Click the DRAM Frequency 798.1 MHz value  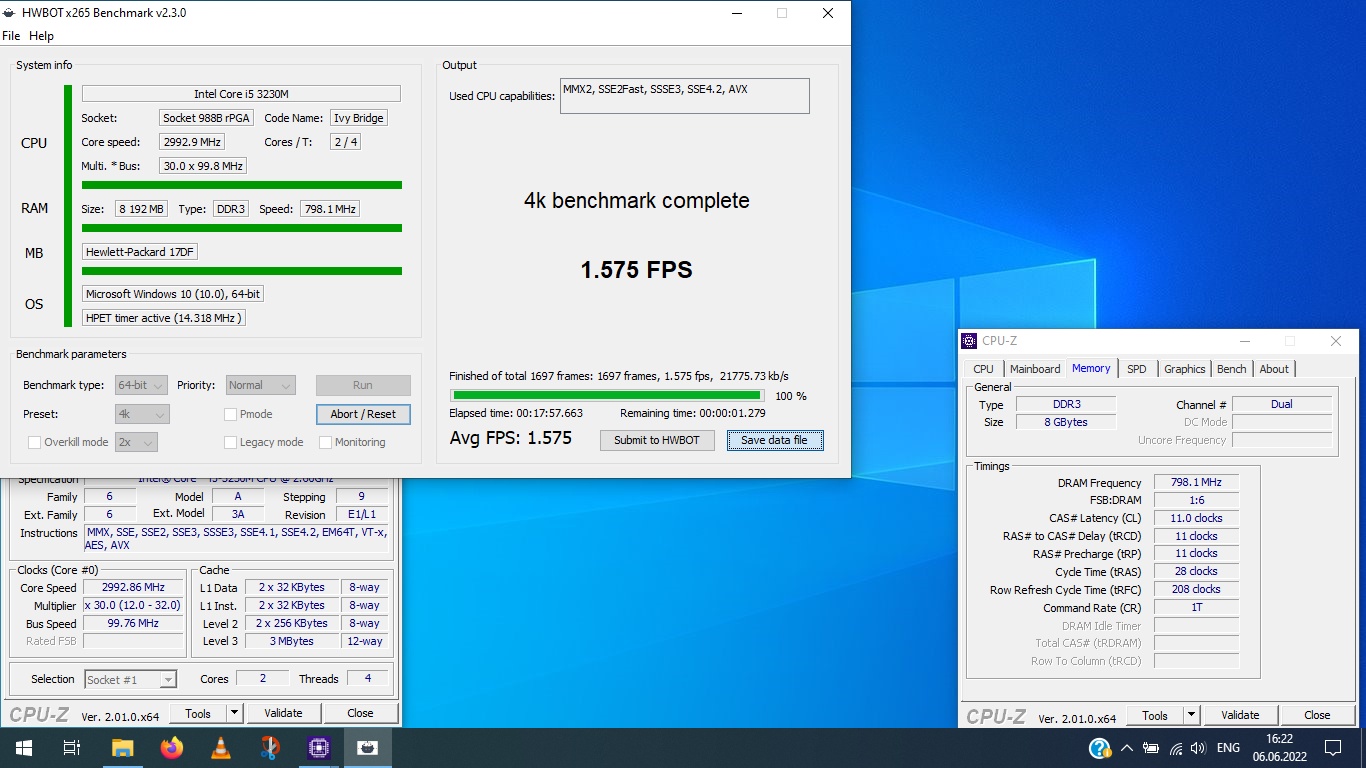(x=1196, y=483)
